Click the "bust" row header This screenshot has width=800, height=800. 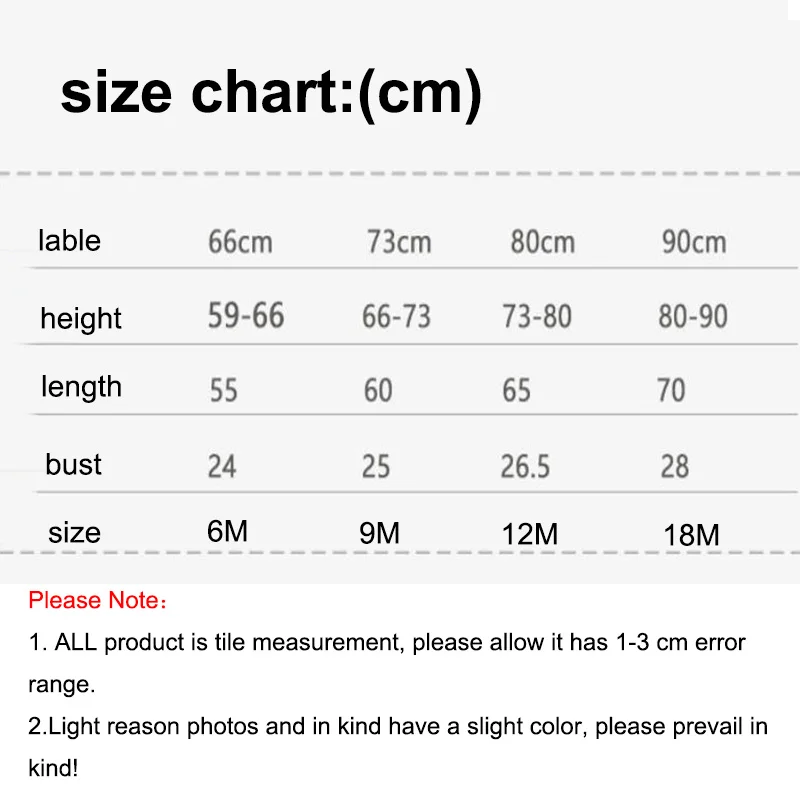click(x=73, y=465)
